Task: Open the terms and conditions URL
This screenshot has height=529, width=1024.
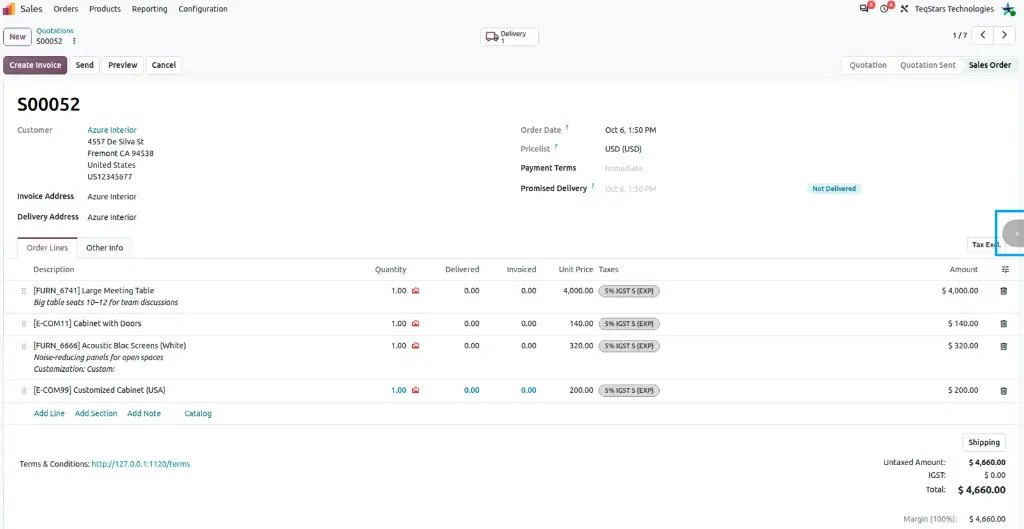Action: (140, 464)
